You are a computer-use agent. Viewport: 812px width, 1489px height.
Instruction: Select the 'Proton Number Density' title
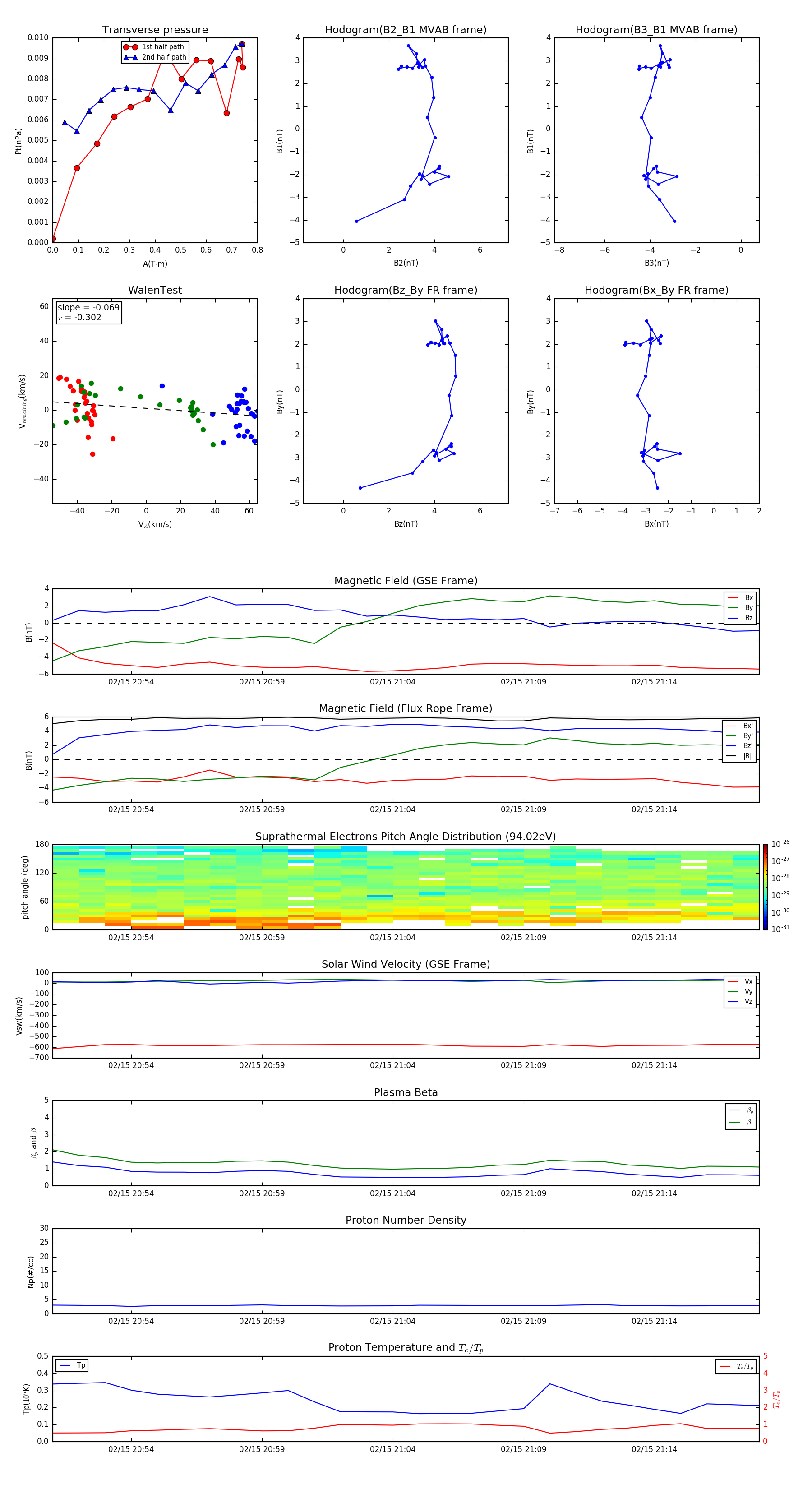point(405,1220)
